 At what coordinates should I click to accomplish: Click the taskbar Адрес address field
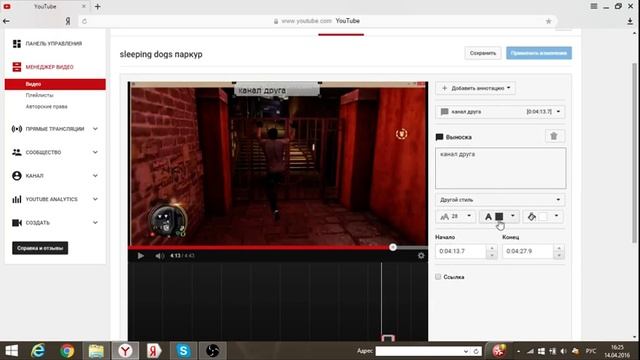point(420,351)
